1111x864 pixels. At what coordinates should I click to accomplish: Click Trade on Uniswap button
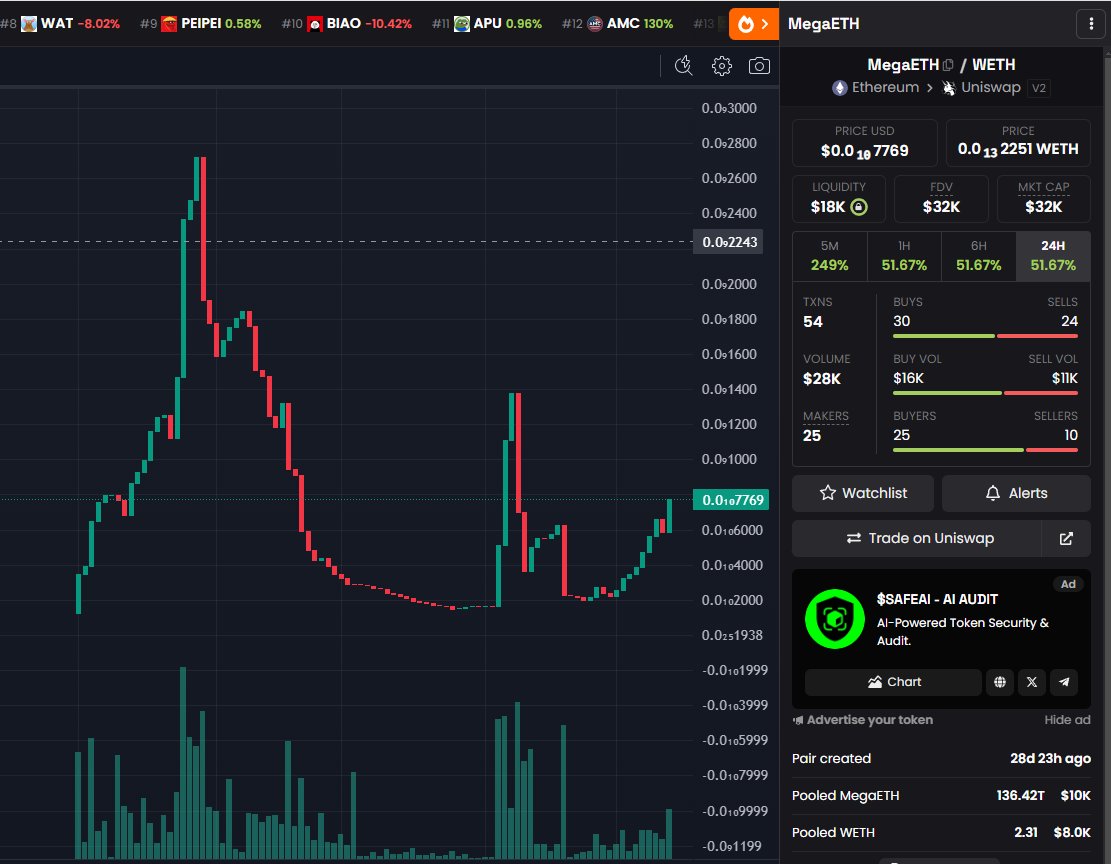917,539
